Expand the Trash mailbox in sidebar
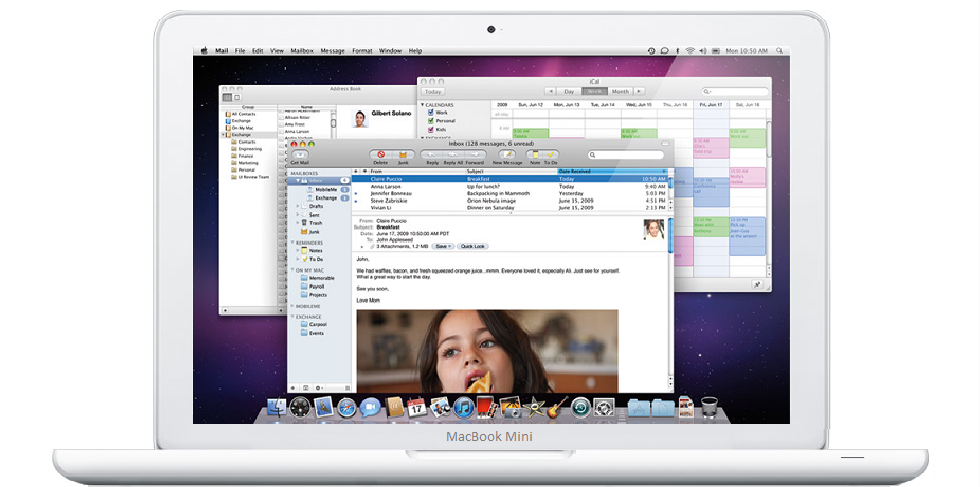The width and height of the screenshot is (980, 487). [298, 223]
